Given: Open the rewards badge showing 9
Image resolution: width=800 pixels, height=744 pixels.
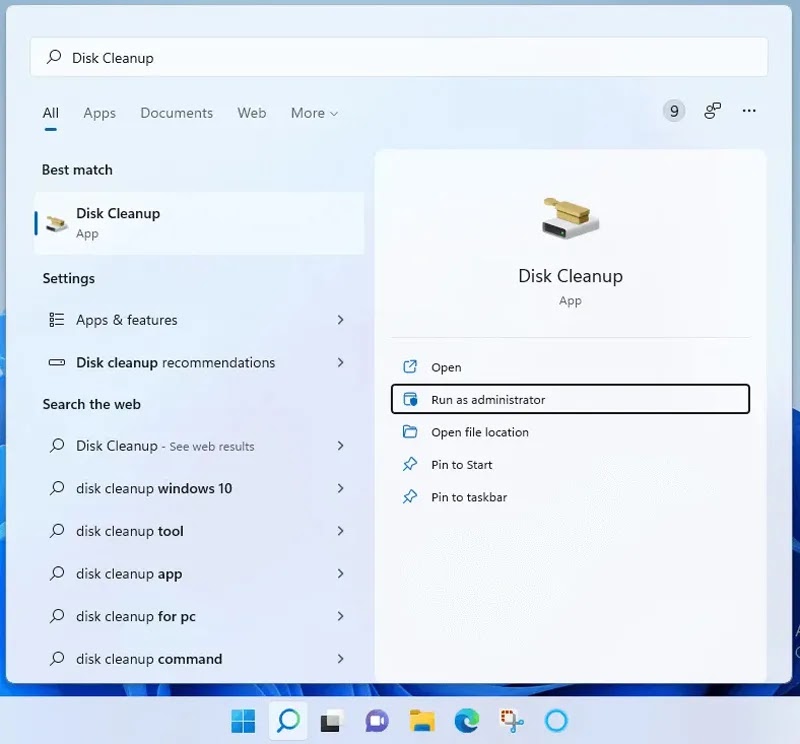Looking at the screenshot, I should click(x=674, y=111).
